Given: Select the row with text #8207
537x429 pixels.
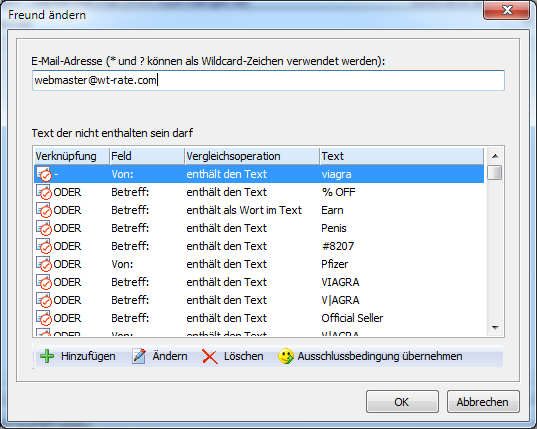Looking at the screenshot, I should [x=259, y=246].
